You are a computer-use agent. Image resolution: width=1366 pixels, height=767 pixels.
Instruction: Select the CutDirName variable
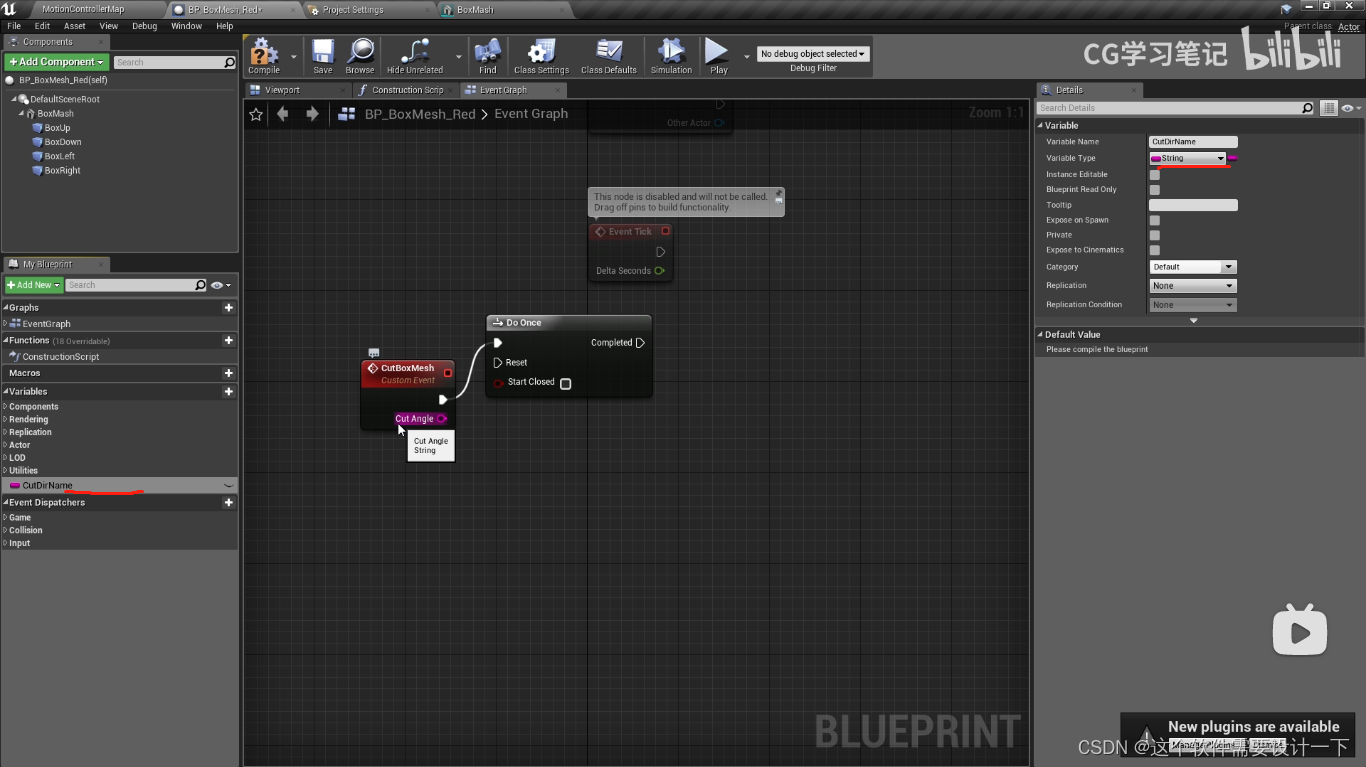(119, 485)
